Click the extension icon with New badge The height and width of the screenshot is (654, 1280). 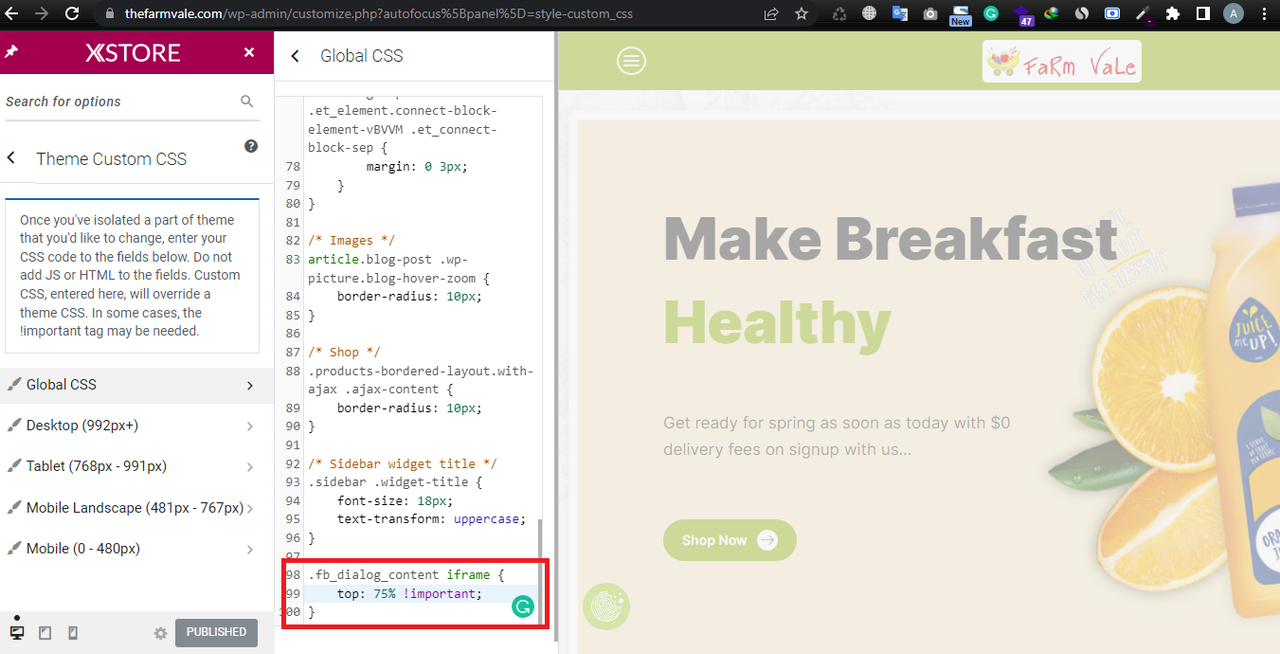coord(960,14)
